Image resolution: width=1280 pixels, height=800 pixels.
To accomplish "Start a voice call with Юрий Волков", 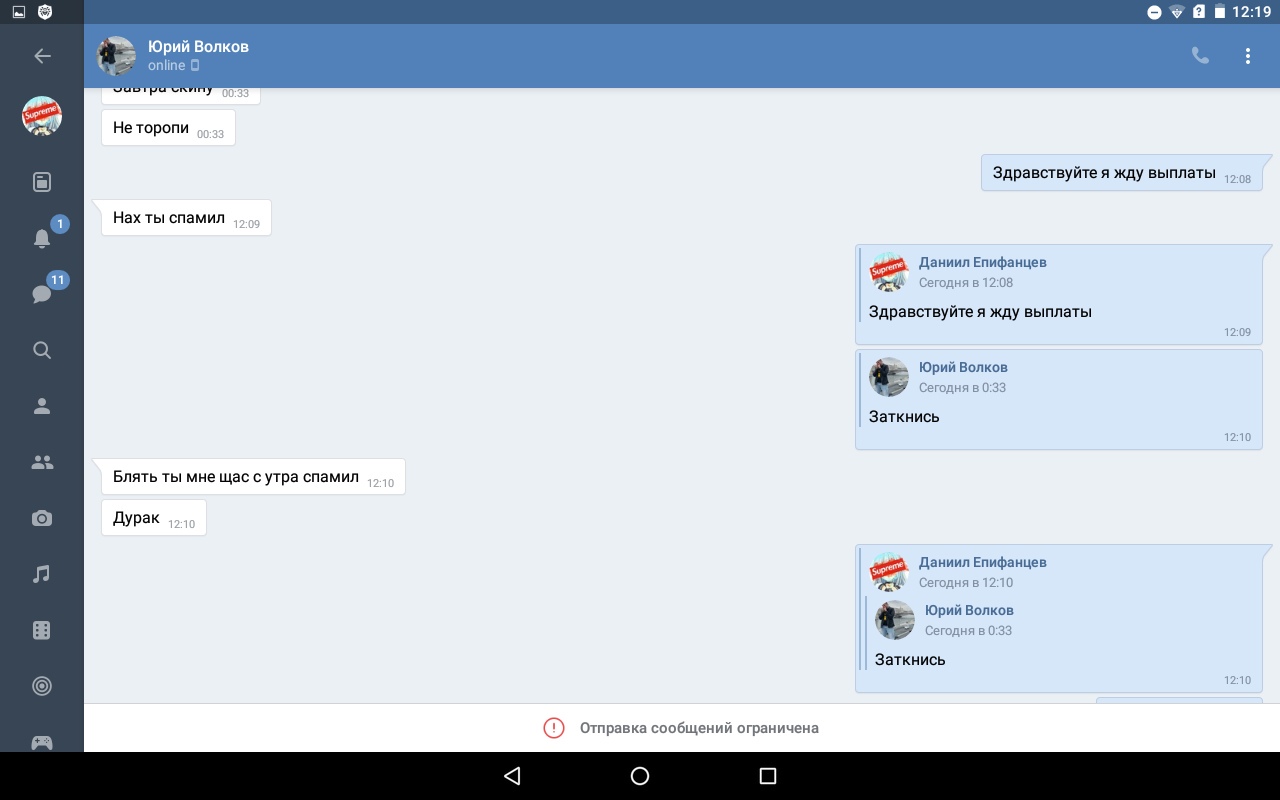I will point(1200,56).
